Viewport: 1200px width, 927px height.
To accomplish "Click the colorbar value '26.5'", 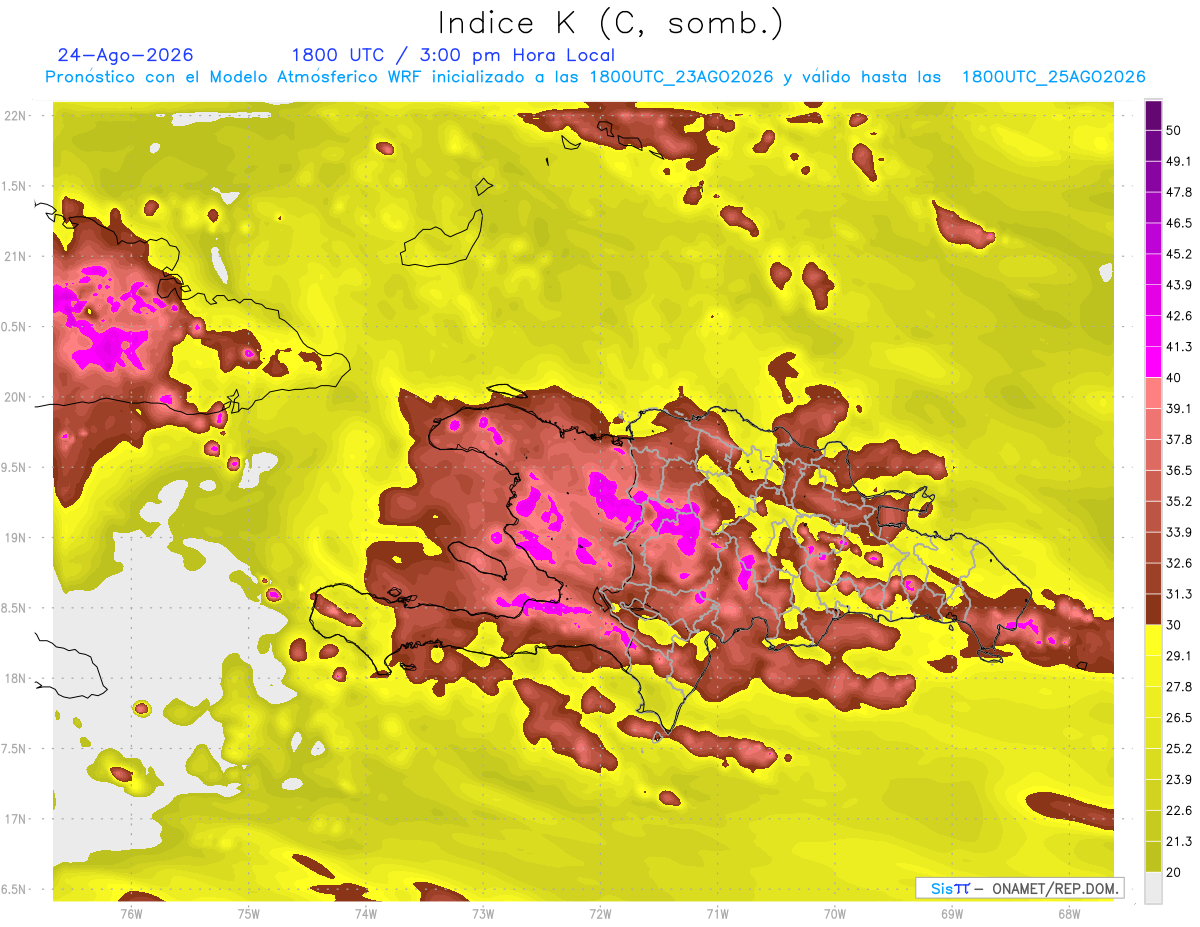I will (1178, 718).
